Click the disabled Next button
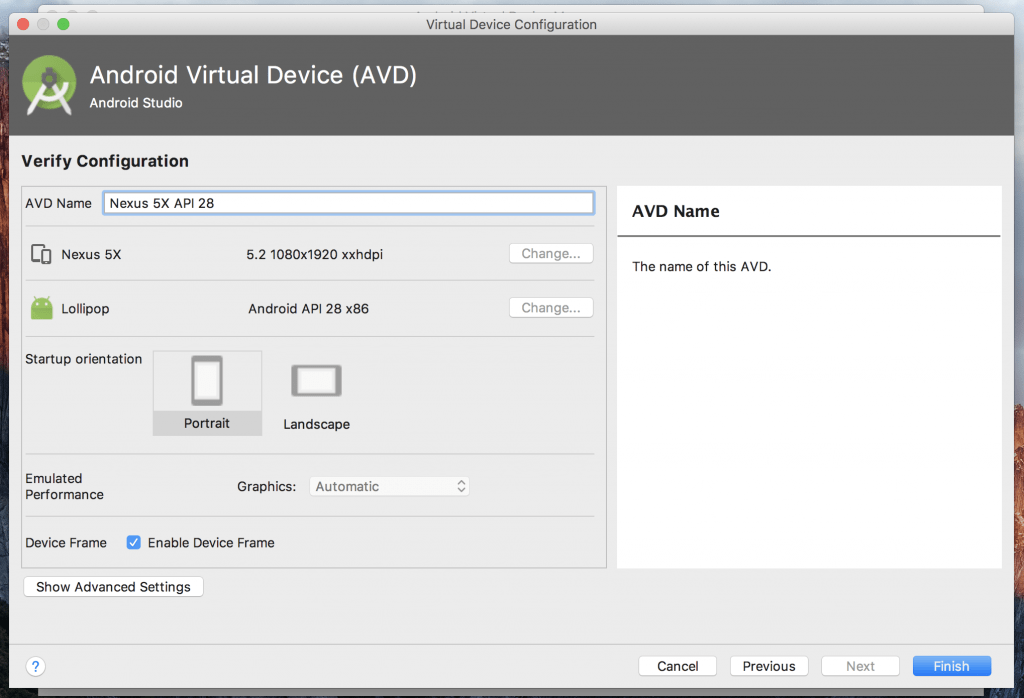Screen dimensions: 1024x698 tap(860, 666)
